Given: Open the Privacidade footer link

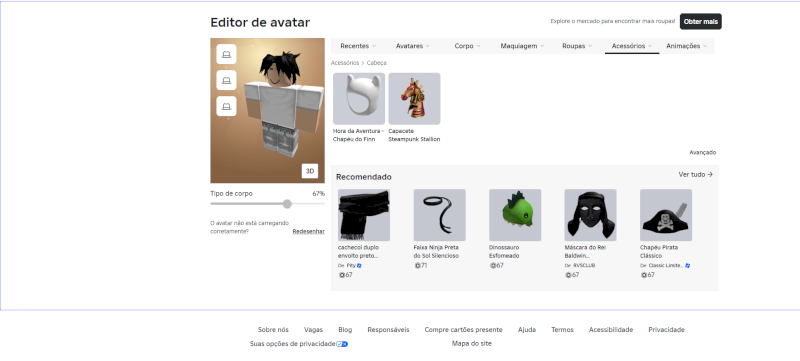Looking at the screenshot, I should [666, 330].
